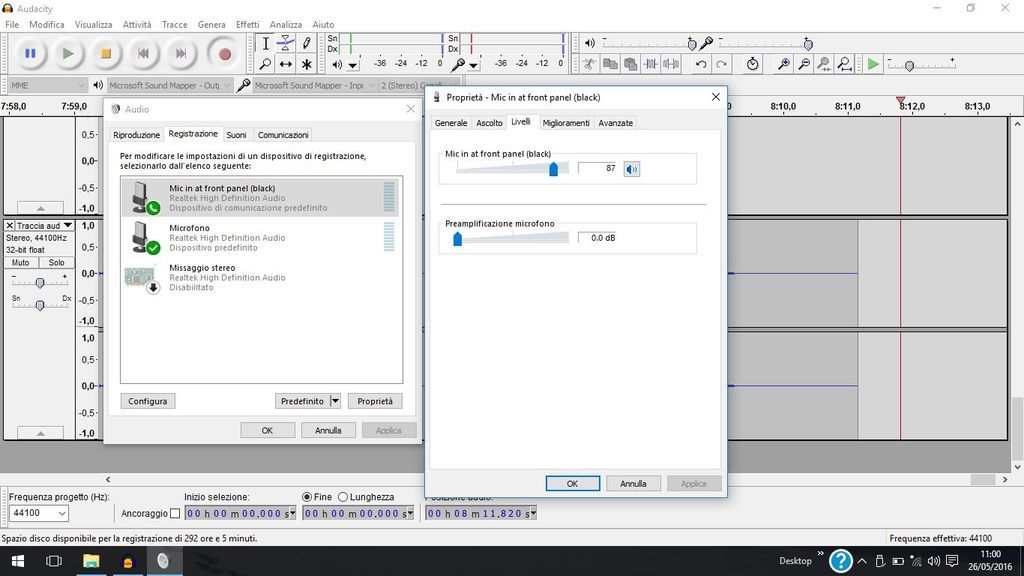This screenshot has height=576, width=1024.
Task: Select the Fine radio button
Action: [x=307, y=497]
